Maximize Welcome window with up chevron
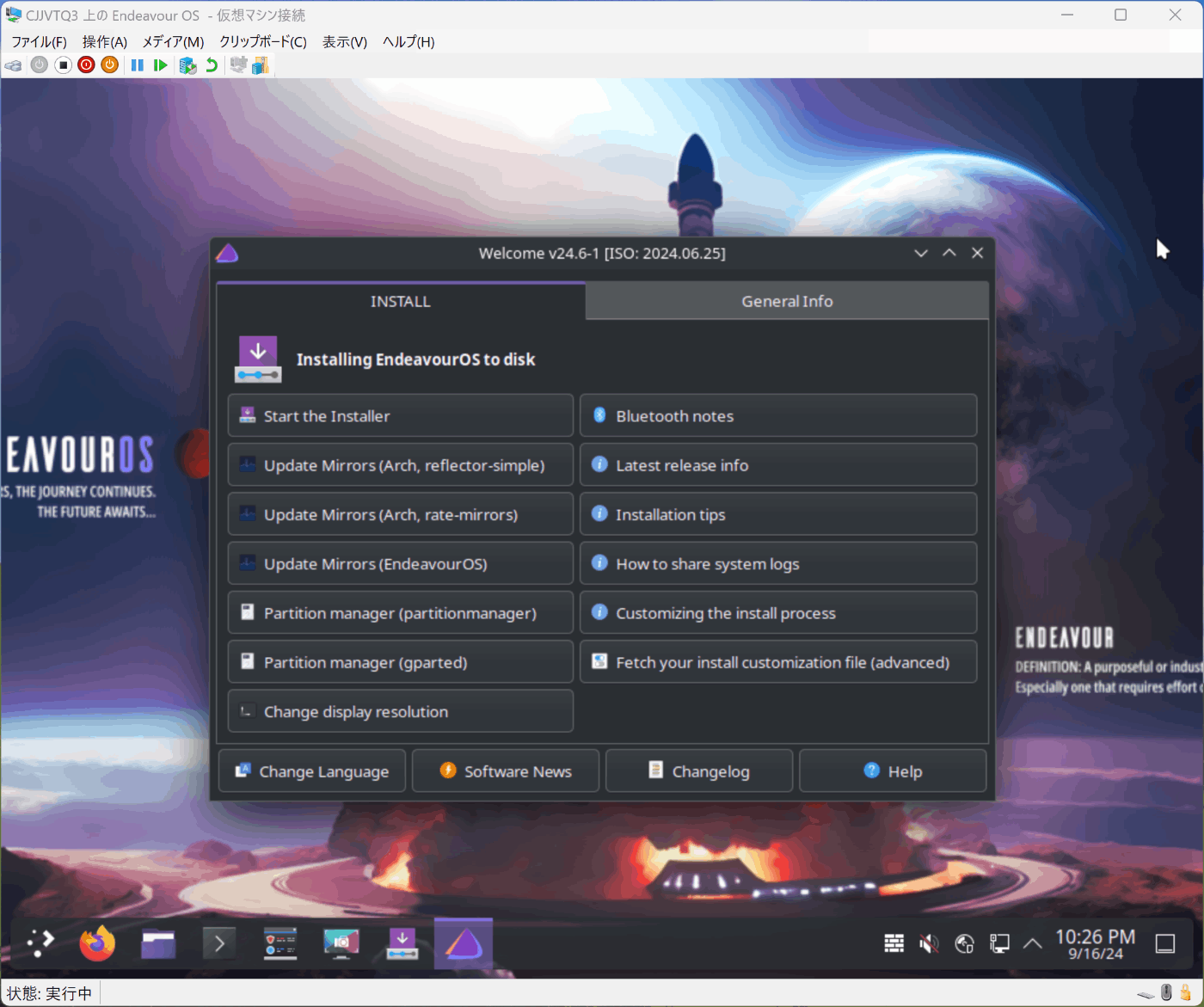The height and width of the screenshot is (1007, 1204). tap(949, 253)
